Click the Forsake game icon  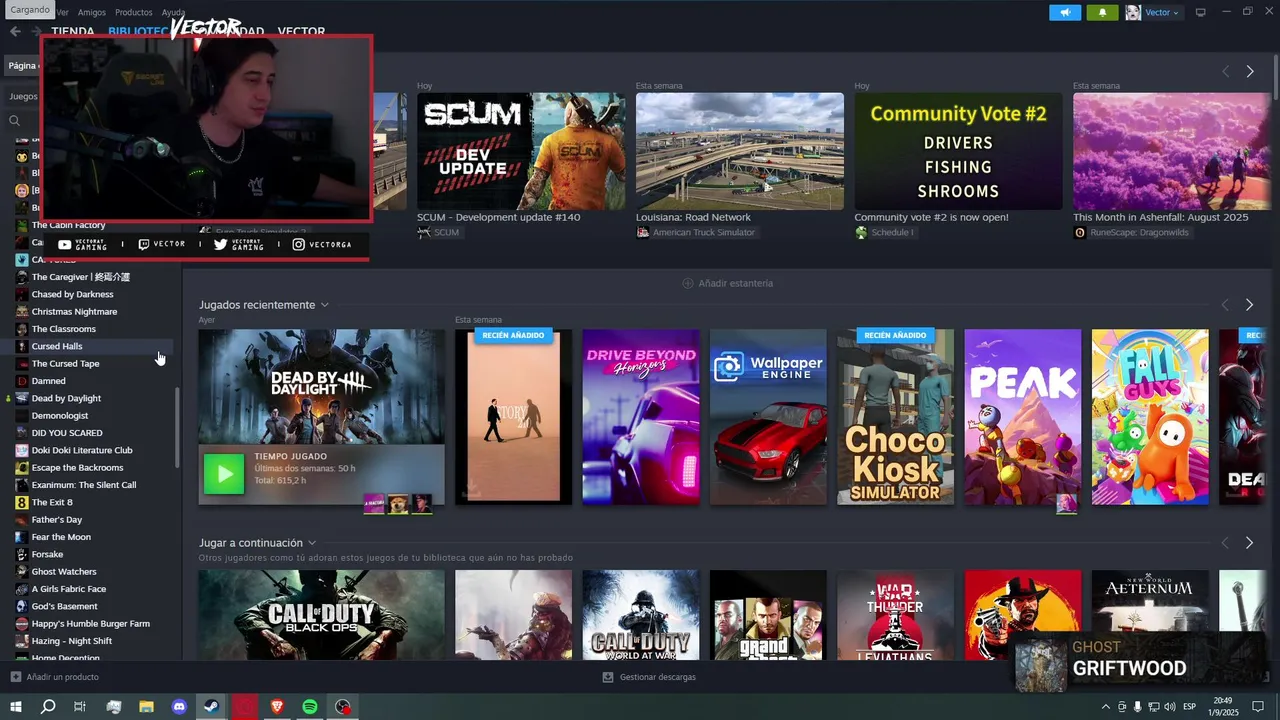22,554
